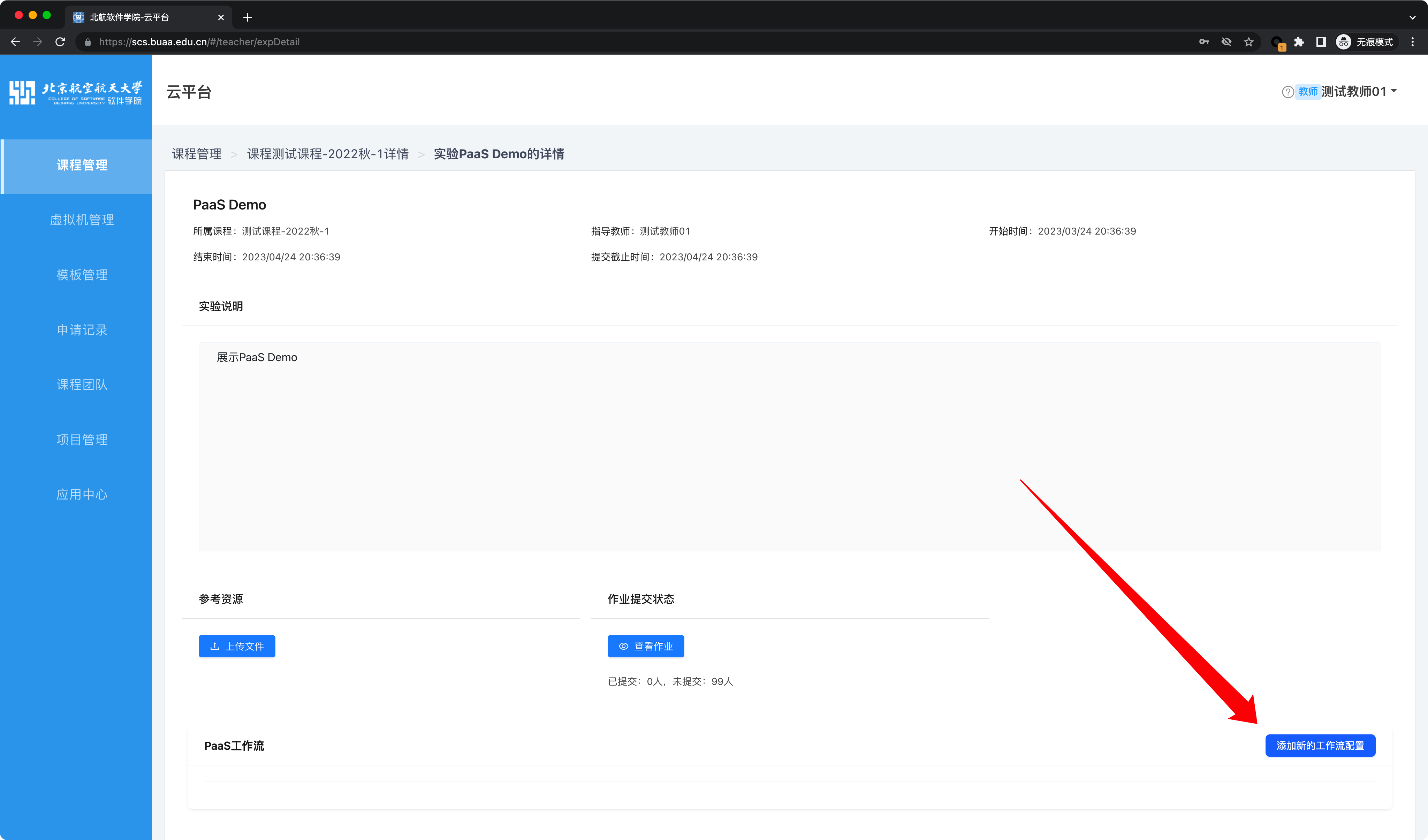Click the Beihang University logo
Image resolution: width=1428 pixels, height=840 pixels.
[76, 92]
